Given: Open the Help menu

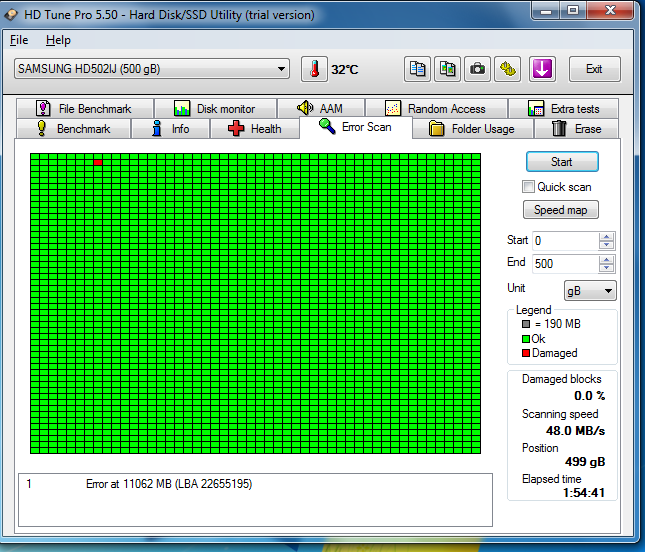Looking at the screenshot, I should click(58, 40).
